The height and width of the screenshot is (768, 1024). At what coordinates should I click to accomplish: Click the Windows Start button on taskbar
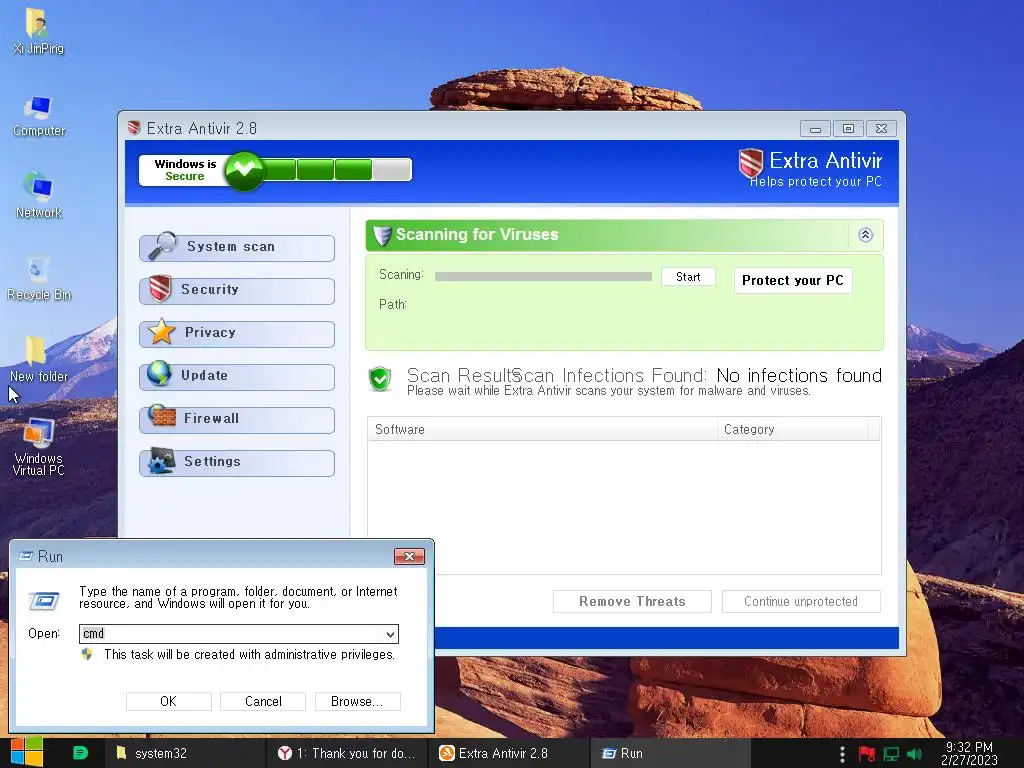26,753
